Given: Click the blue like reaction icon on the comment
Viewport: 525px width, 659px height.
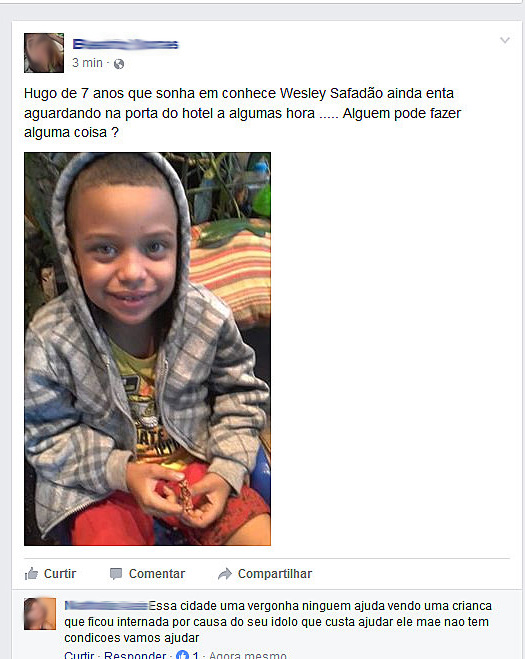Looking at the screenshot, I should click(x=182, y=655).
